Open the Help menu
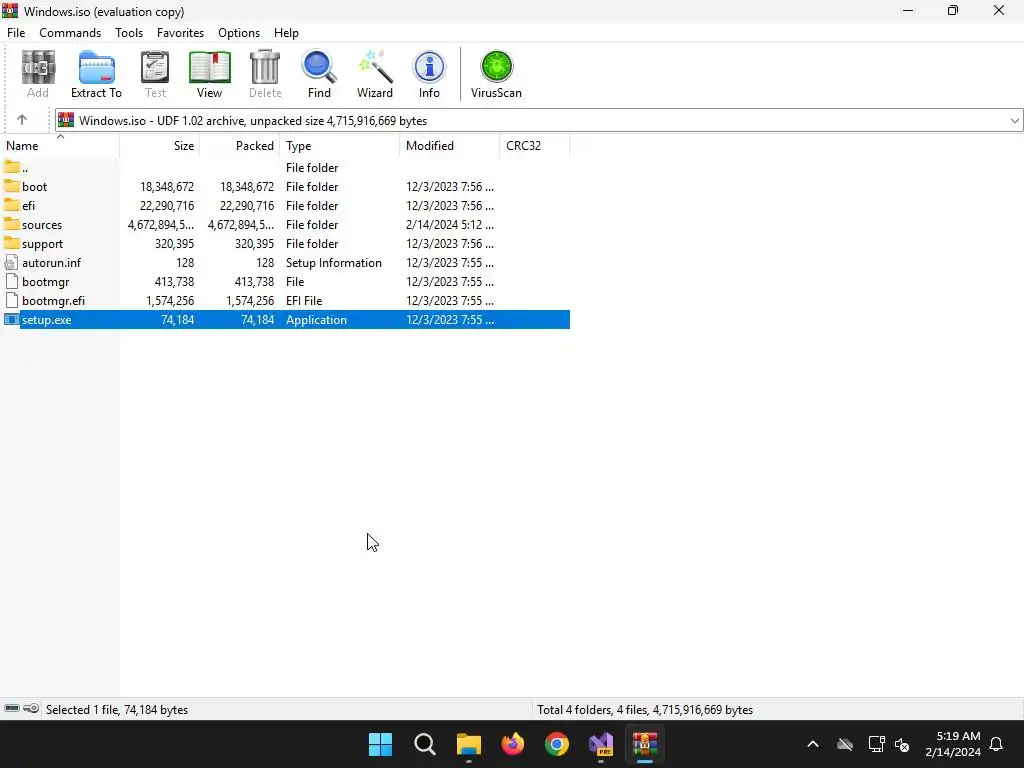 click(x=286, y=33)
